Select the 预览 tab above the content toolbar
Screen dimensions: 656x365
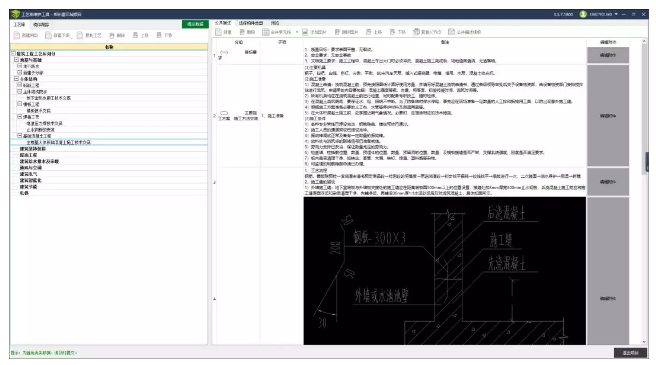[274, 23]
